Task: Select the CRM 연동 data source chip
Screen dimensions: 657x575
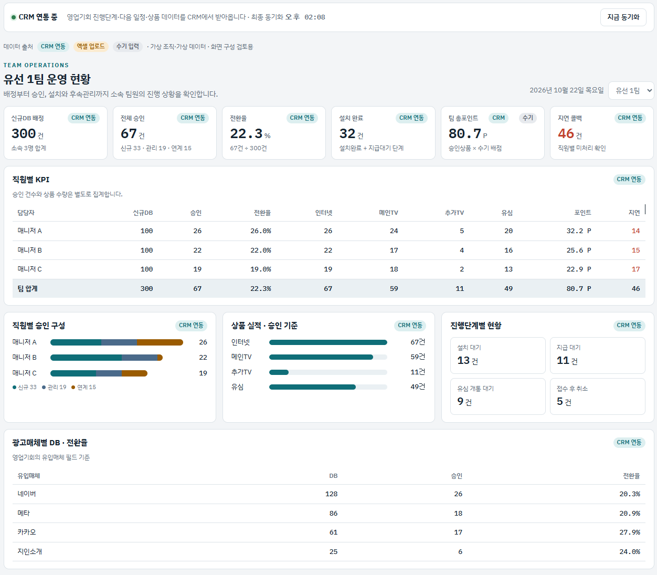Action: click(53, 47)
